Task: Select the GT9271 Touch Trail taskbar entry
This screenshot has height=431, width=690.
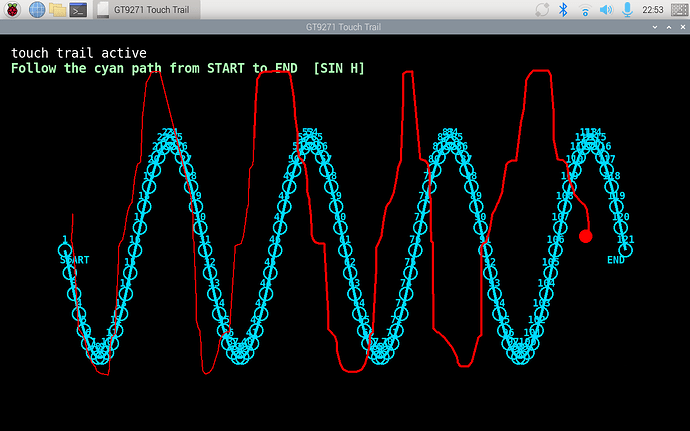Action: point(147,10)
